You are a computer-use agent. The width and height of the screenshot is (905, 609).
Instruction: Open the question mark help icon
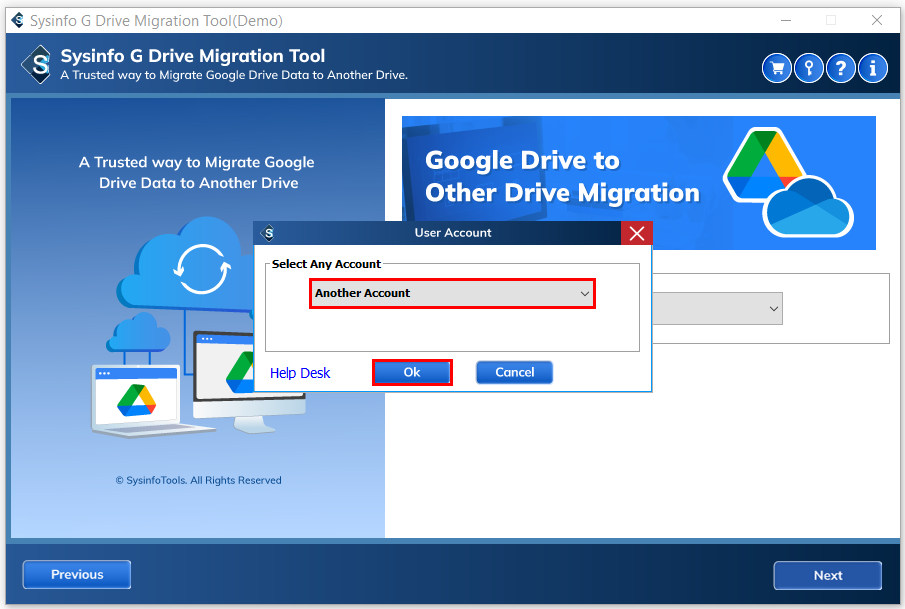pos(840,69)
